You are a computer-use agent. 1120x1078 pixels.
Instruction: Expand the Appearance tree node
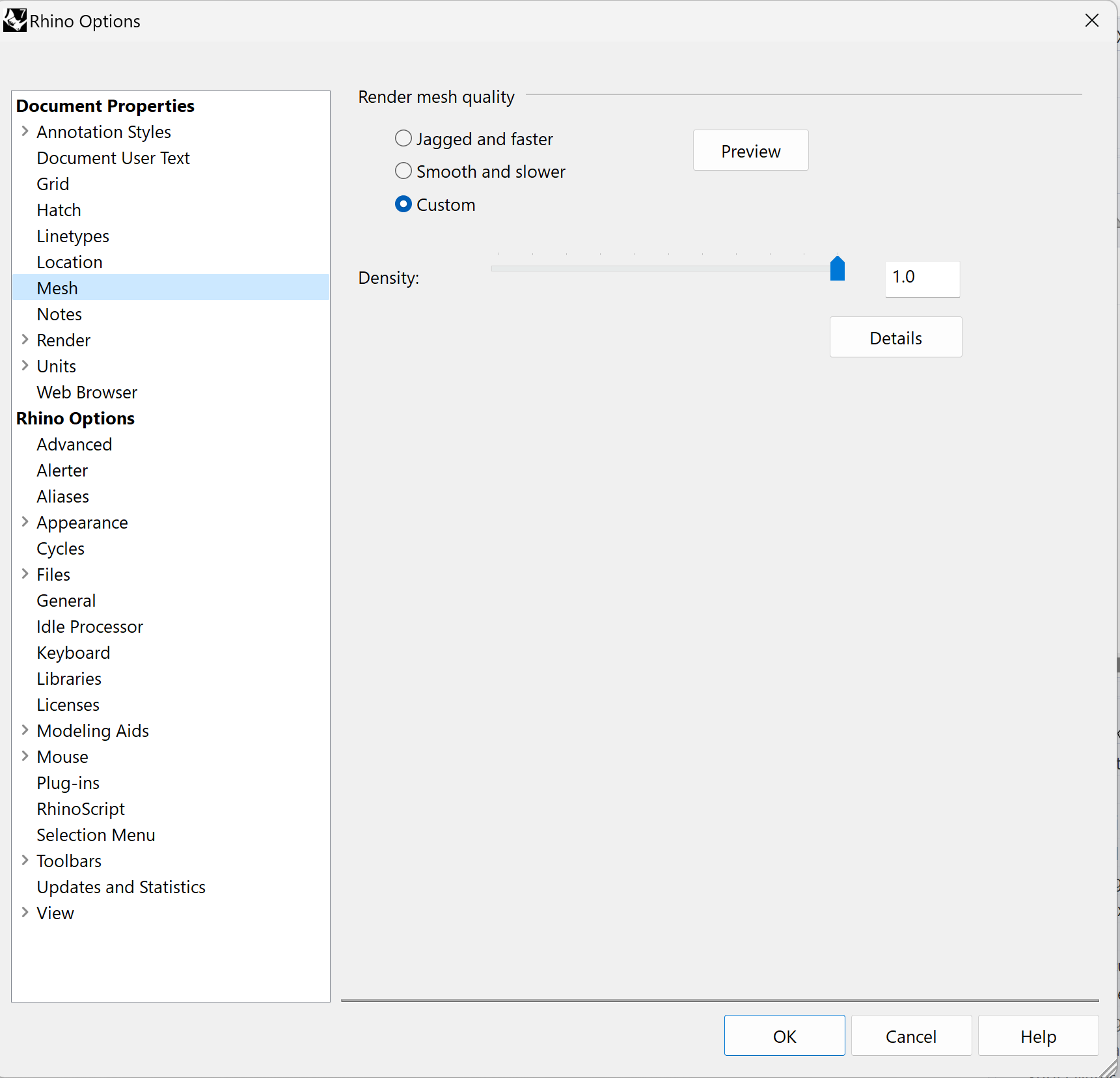pos(25,522)
